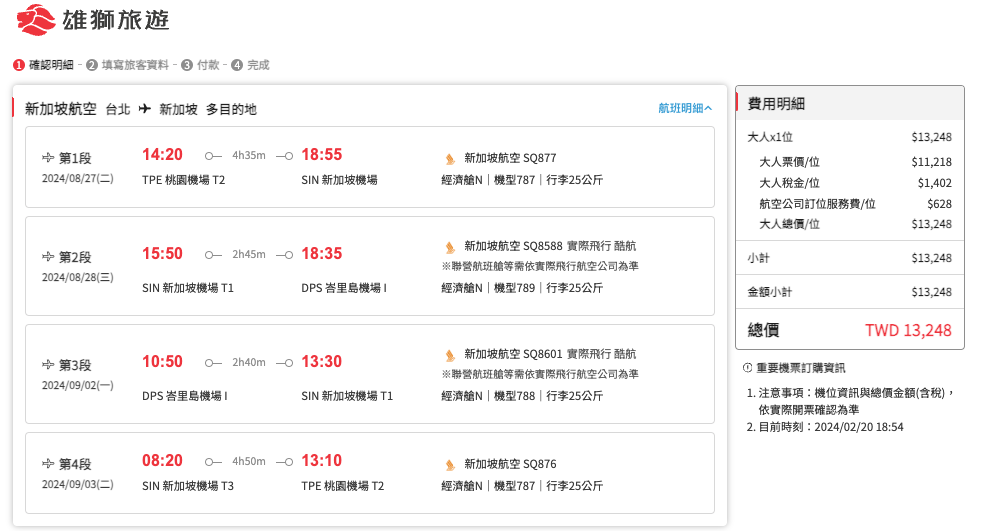The height and width of the screenshot is (531, 995).
Task: Click 新加坡航空 SQ8601 實際飛行 酷航 text
Action: click(x=550, y=353)
